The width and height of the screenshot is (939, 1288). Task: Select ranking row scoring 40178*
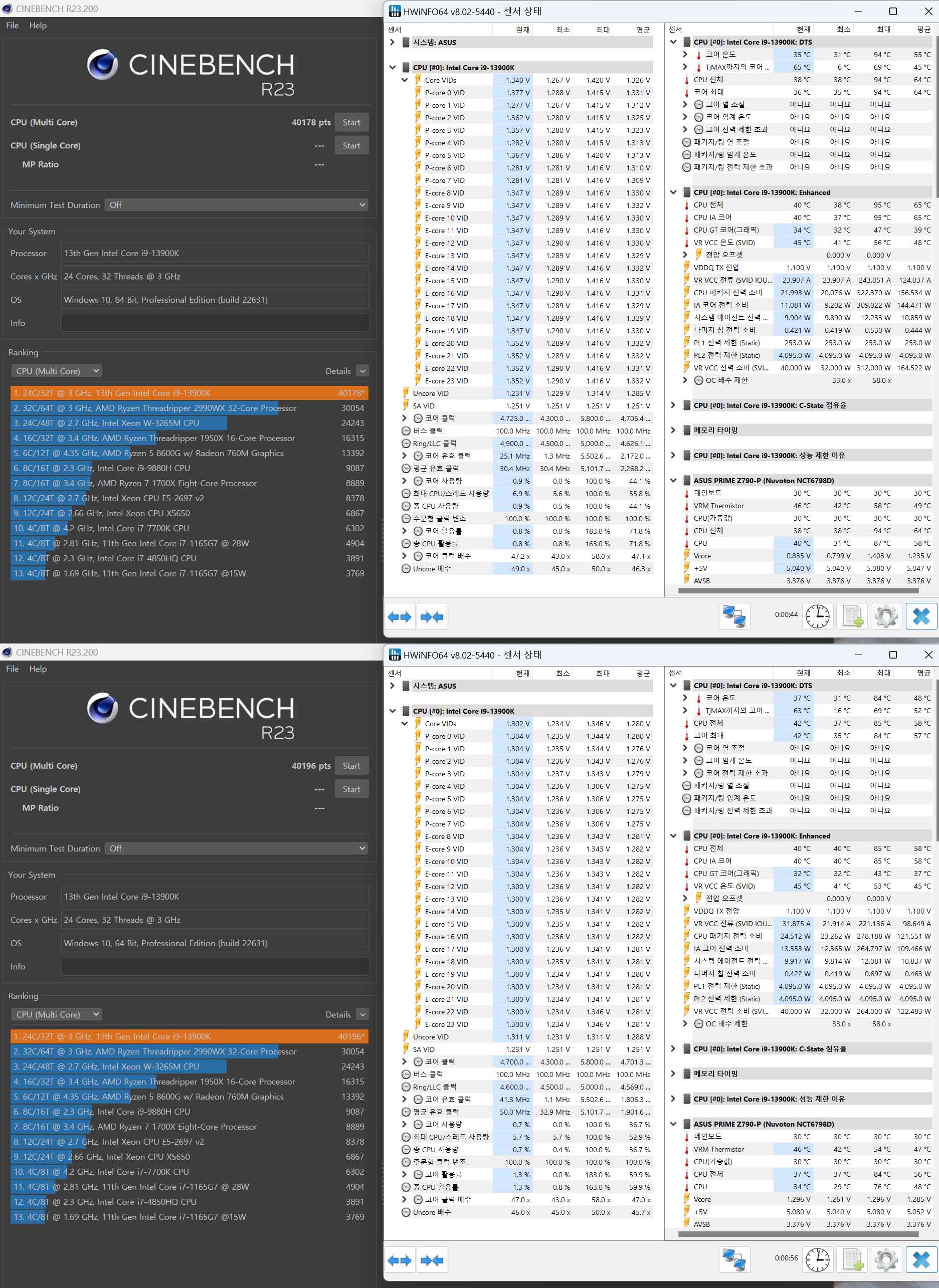click(190, 392)
